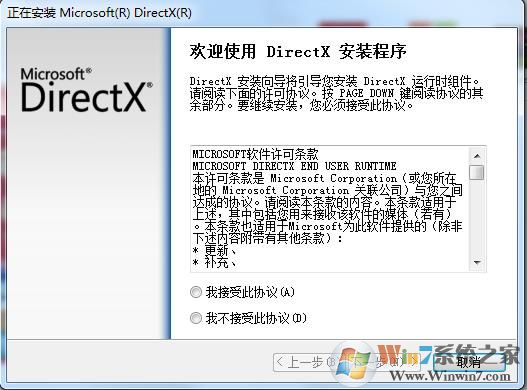The image size is (527, 390).
Task: Click the line MICROSOFT DIRECTX END USER RUNTIME
Action: [294, 166]
